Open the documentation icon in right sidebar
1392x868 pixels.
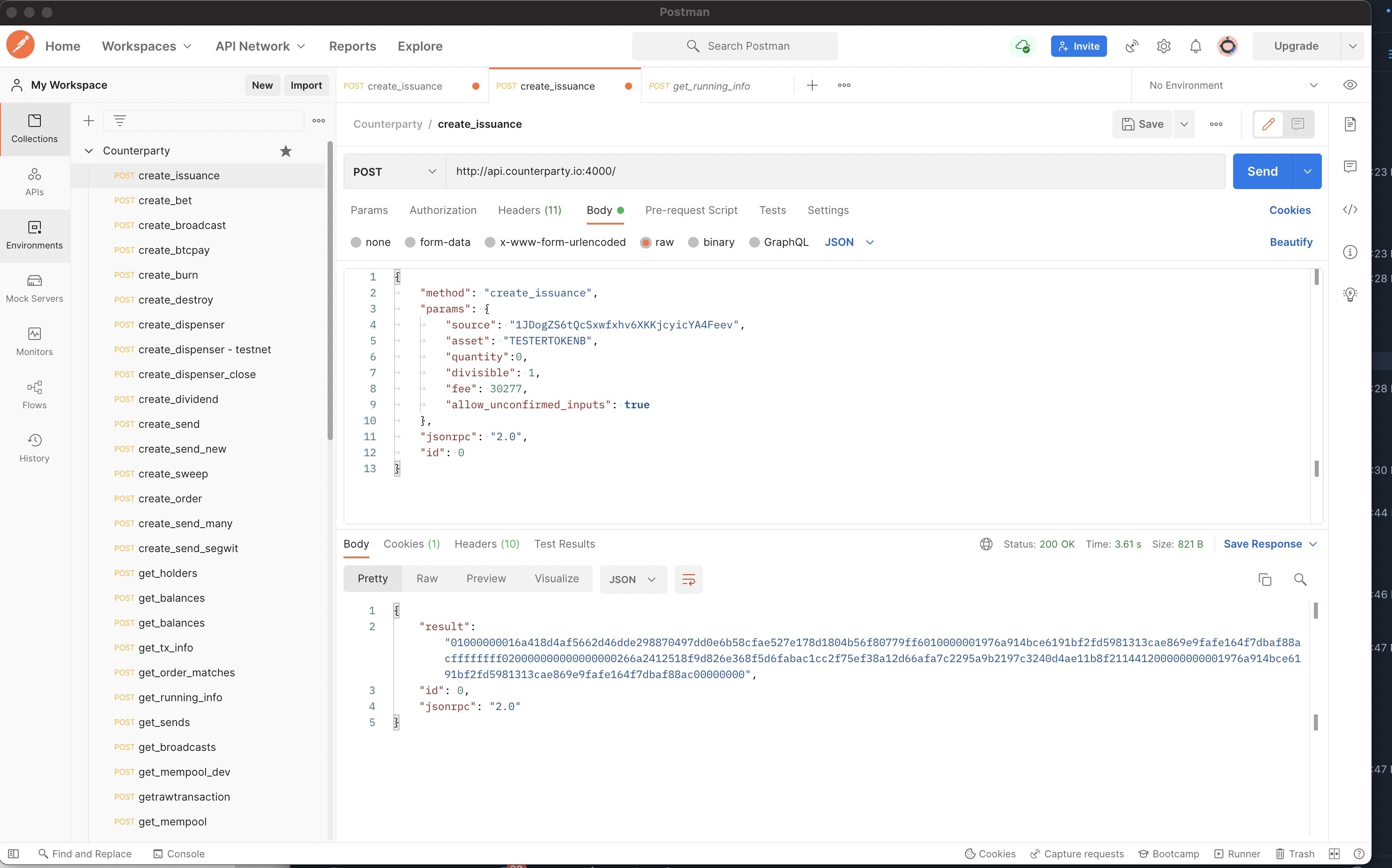[x=1350, y=124]
